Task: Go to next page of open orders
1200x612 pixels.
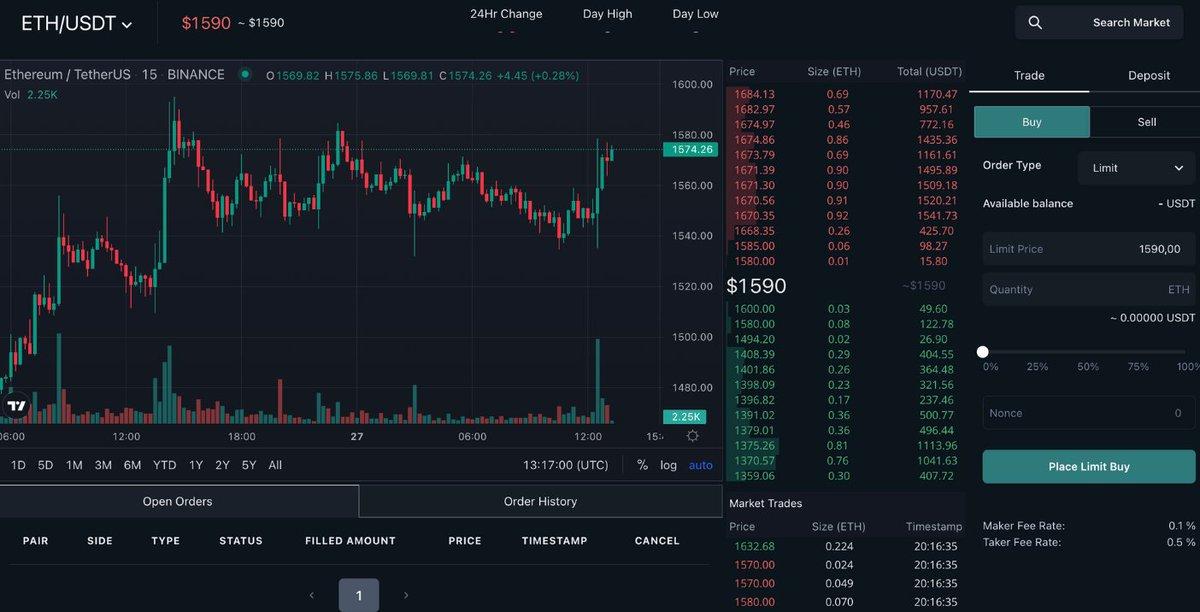Action: (x=405, y=595)
